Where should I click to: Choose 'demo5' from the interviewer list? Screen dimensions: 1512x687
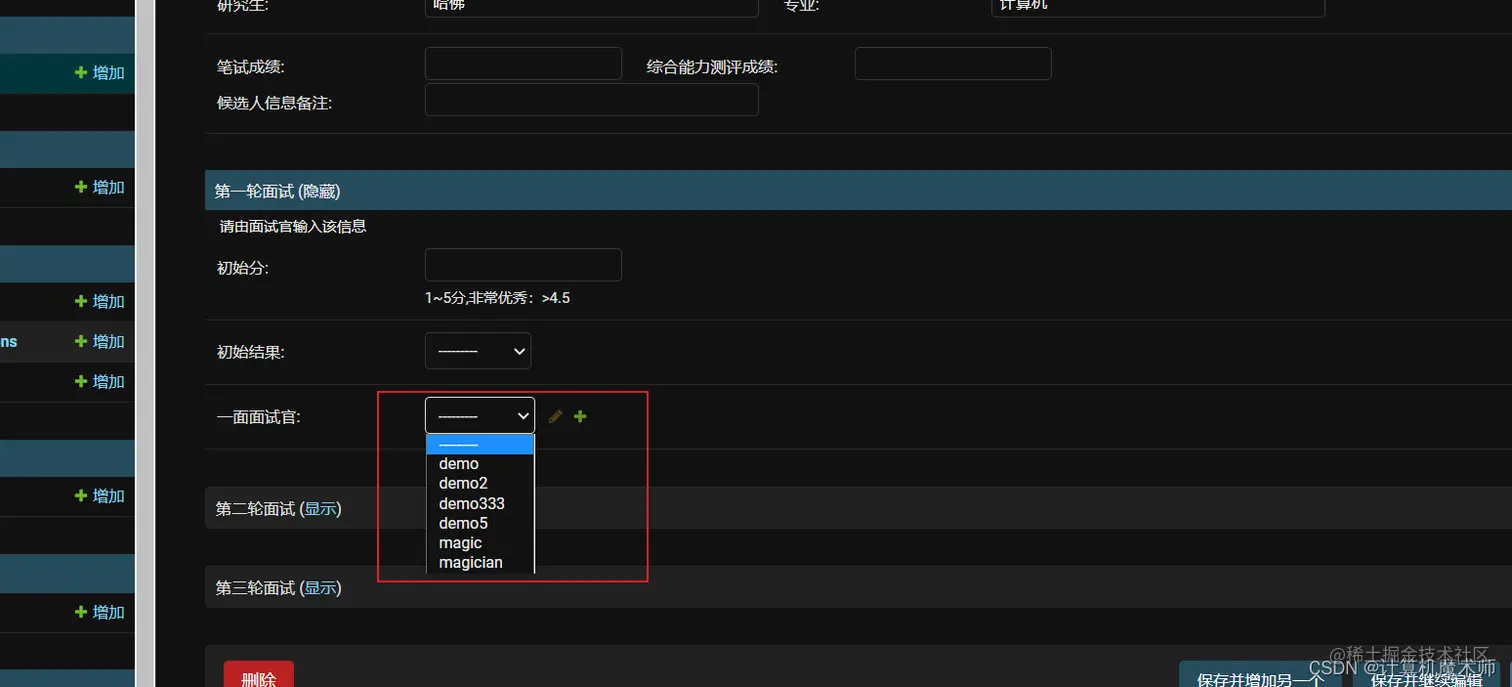point(481,523)
